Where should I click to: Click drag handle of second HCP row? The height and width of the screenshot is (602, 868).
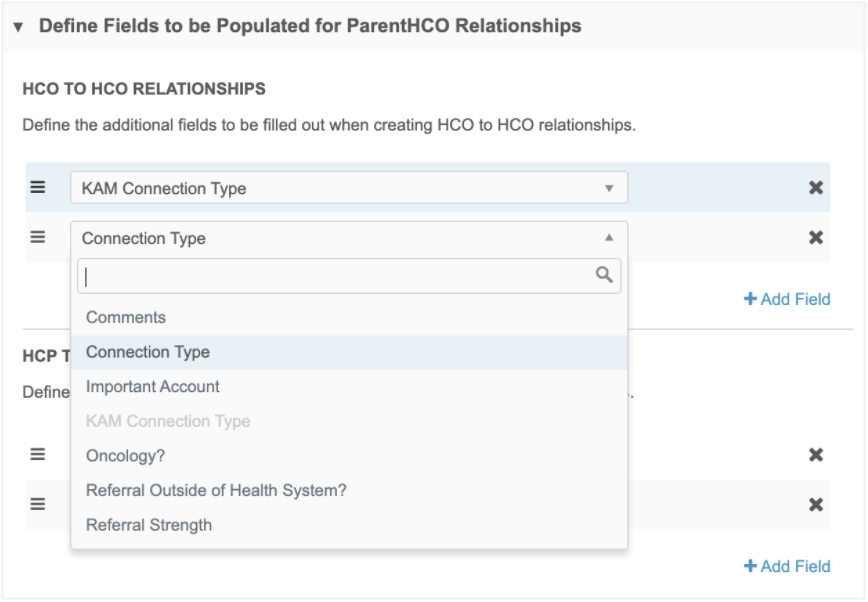point(38,504)
